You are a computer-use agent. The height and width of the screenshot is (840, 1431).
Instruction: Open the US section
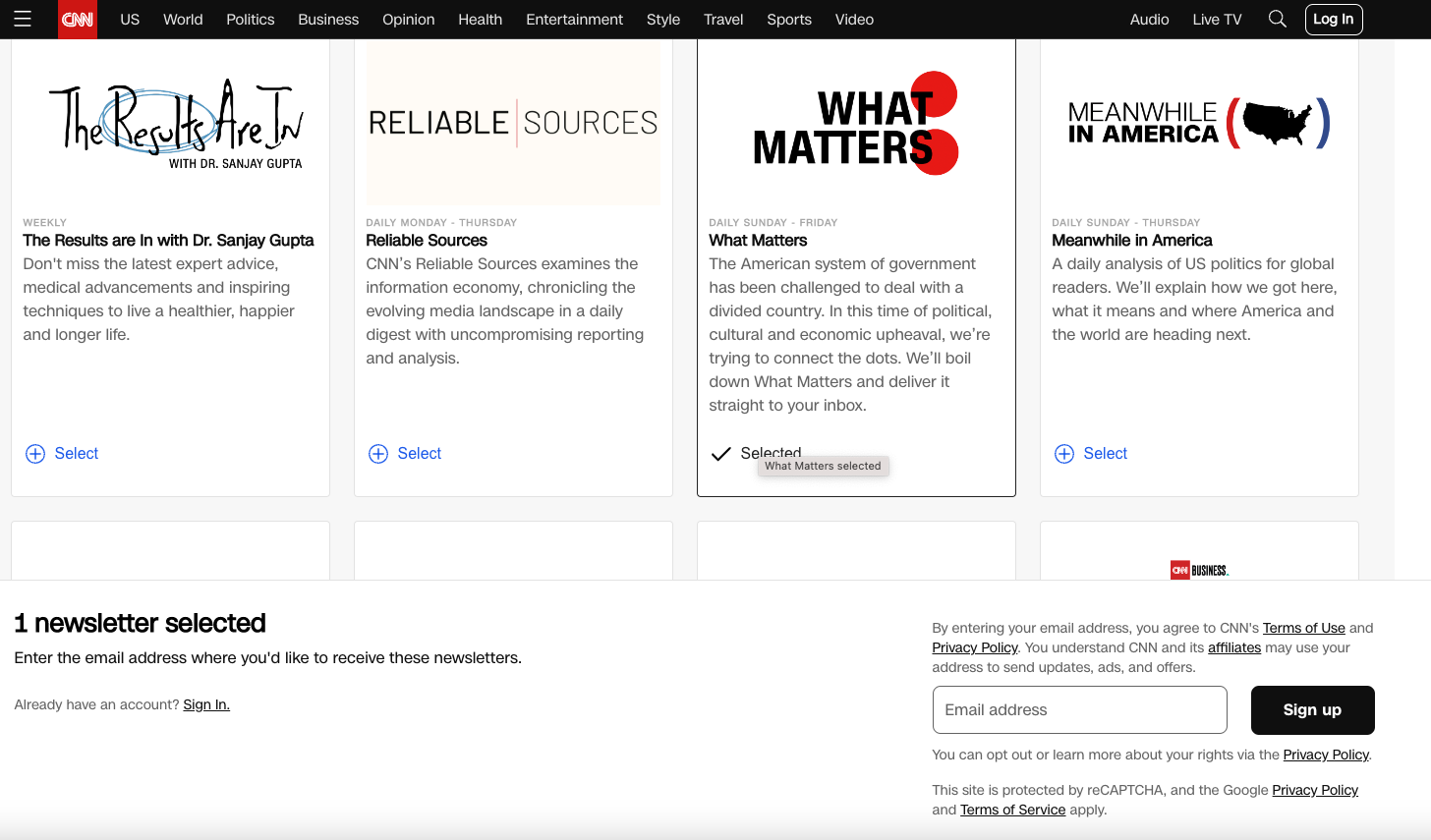(130, 19)
